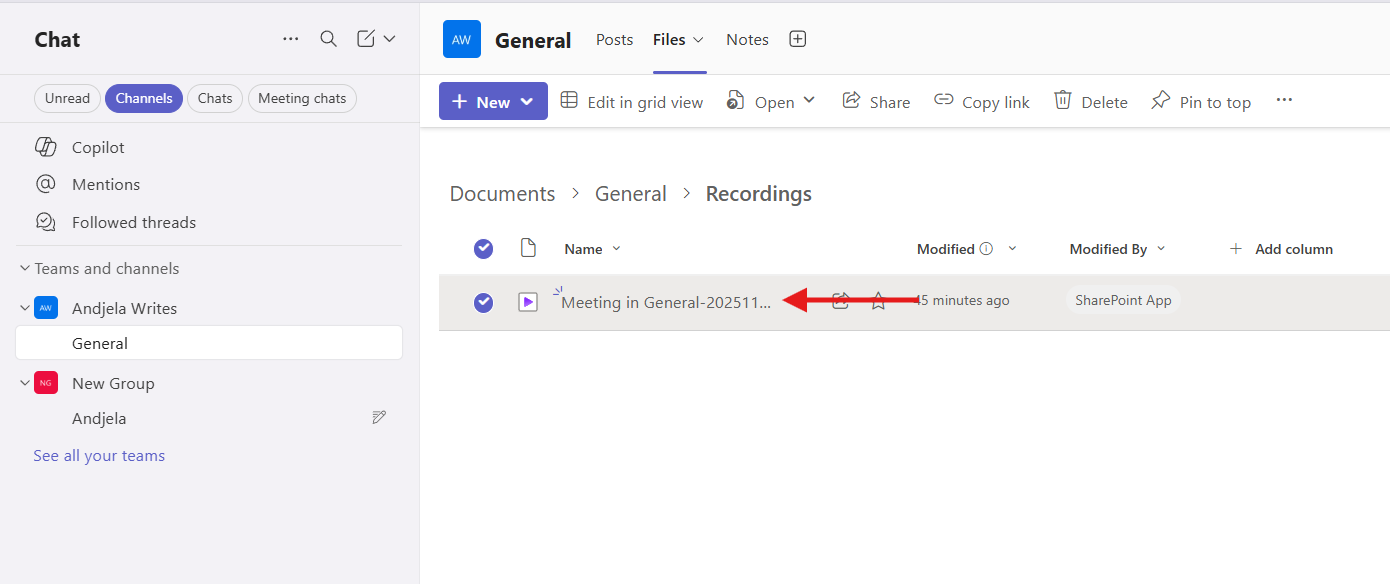Viewport: 1390px width, 584px height.
Task: Click the See all your teams link
Action: coord(99,456)
